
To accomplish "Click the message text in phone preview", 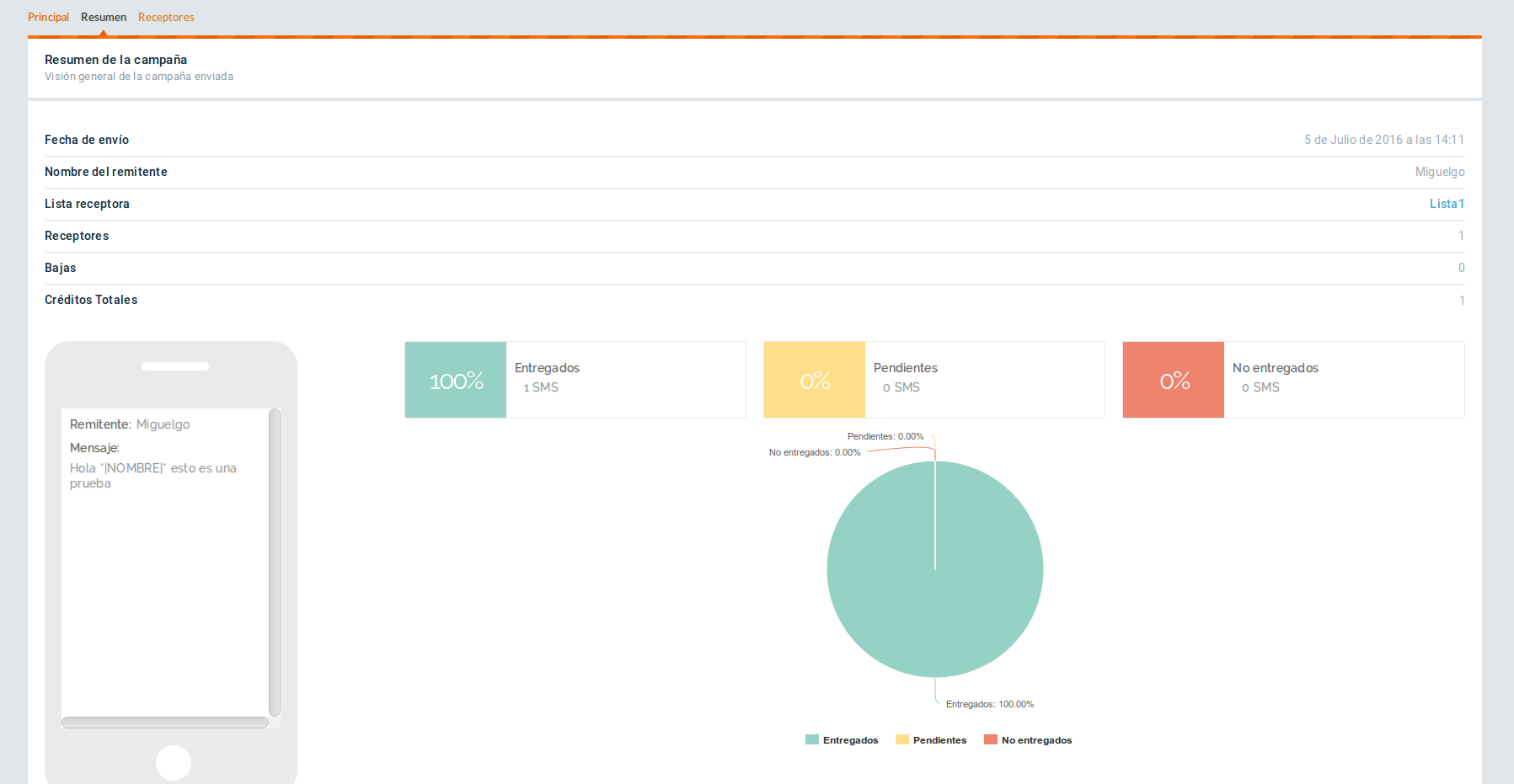I will point(152,475).
